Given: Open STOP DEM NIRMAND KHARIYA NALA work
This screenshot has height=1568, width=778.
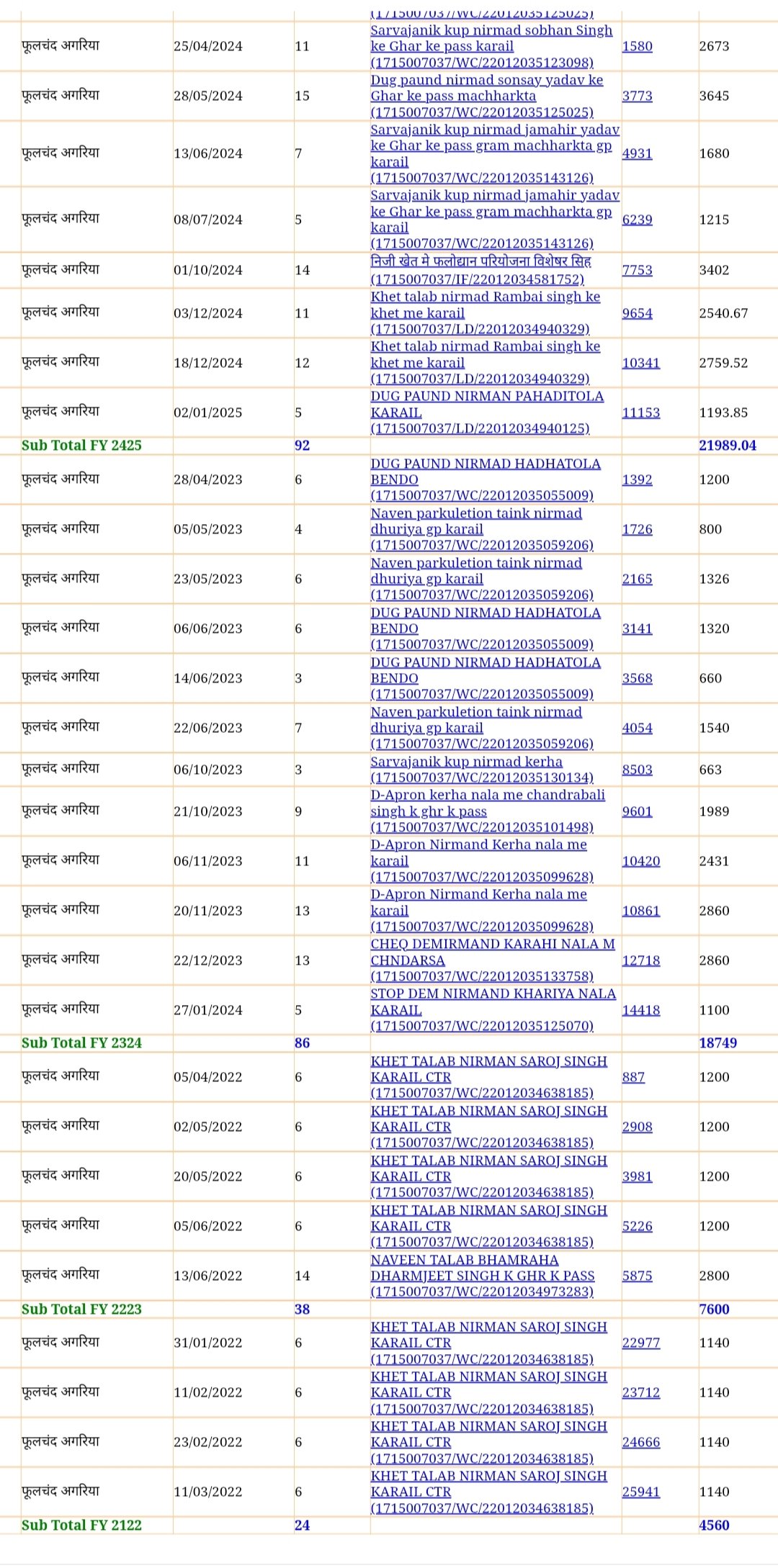Looking at the screenshot, I should (x=493, y=1010).
